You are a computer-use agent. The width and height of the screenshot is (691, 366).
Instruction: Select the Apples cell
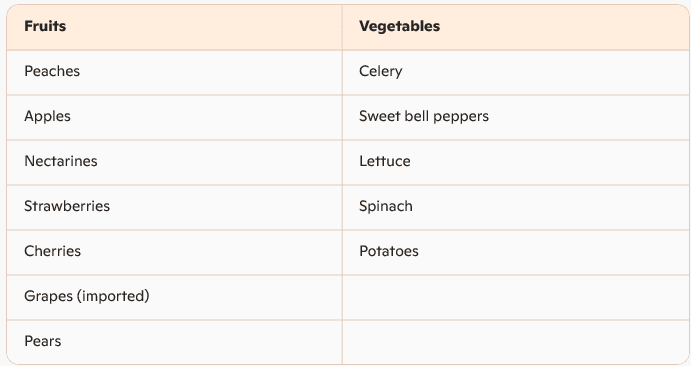(174, 117)
